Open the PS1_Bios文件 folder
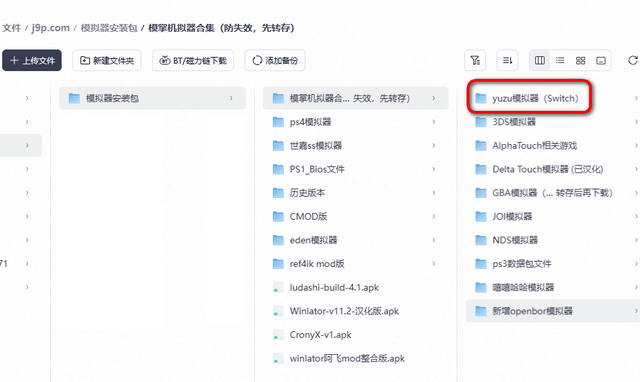The width and height of the screenshot is (640, 382). pos(356,169)
